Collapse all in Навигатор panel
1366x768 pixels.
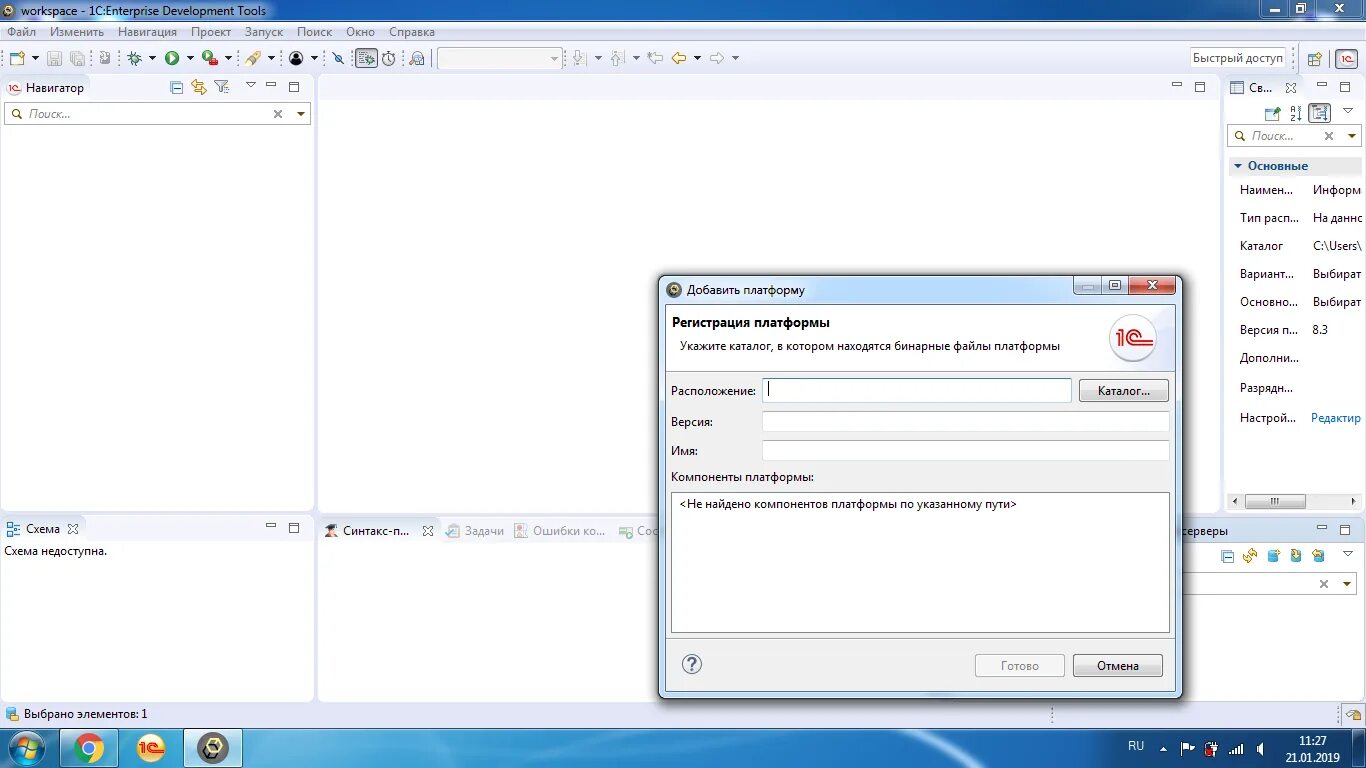click(177, 87)
